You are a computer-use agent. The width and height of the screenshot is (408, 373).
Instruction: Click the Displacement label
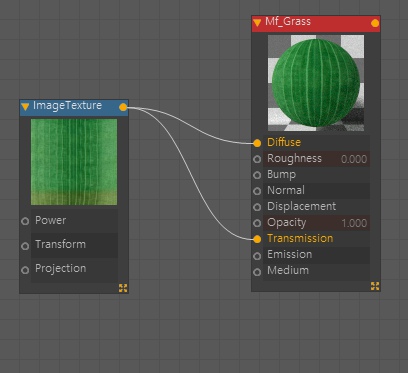click(301, 206)
